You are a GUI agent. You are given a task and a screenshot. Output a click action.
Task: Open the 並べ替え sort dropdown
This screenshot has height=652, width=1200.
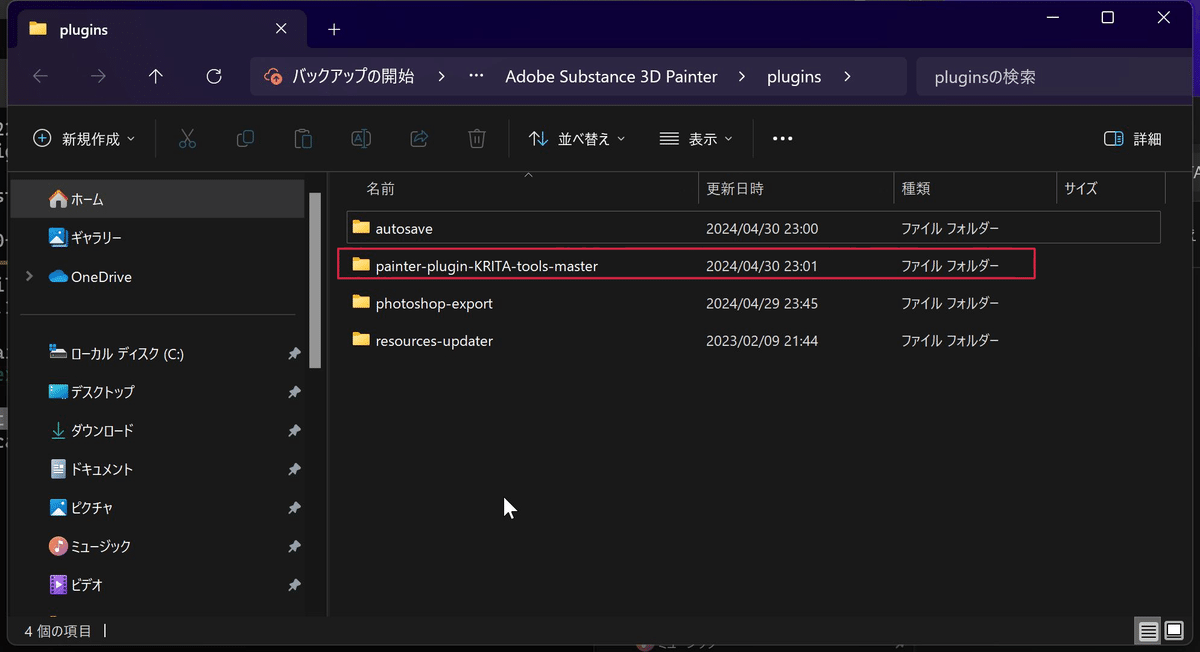pyautogui.click(x=577, y=139)
